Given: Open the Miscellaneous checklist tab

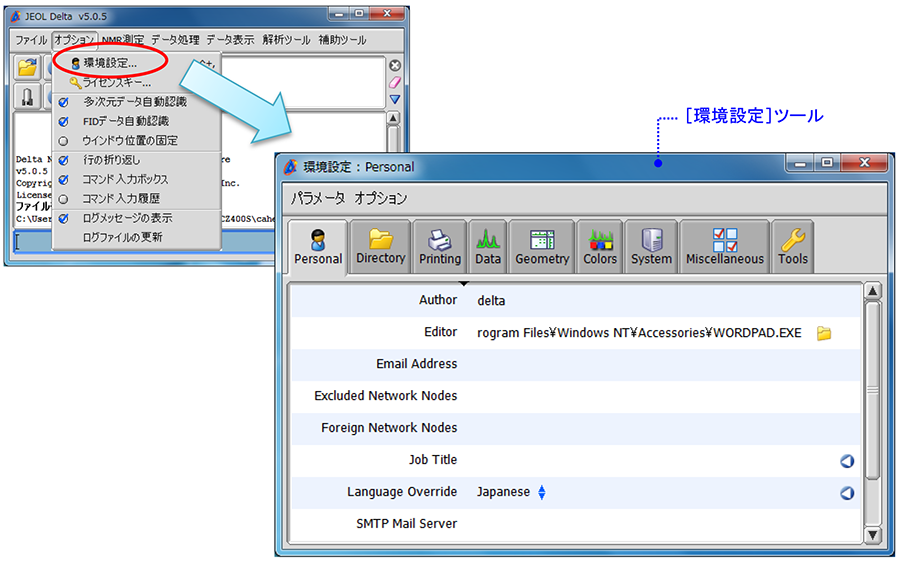Looking at the screenshot, I should (x=724, y=246).
